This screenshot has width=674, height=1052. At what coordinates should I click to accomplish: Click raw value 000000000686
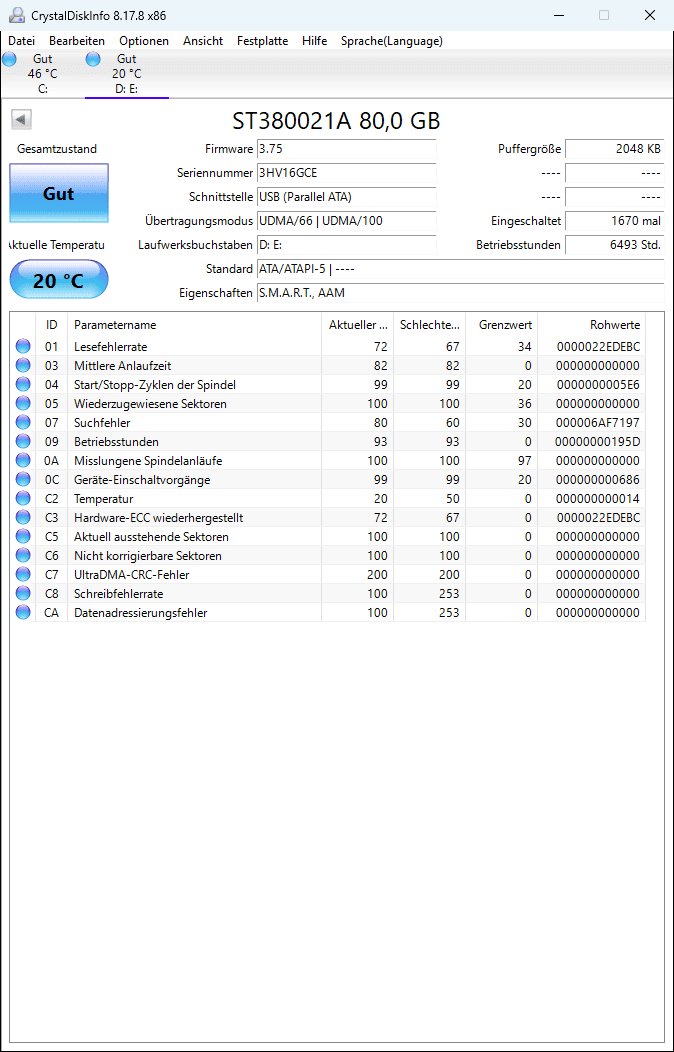click(598, 480)
